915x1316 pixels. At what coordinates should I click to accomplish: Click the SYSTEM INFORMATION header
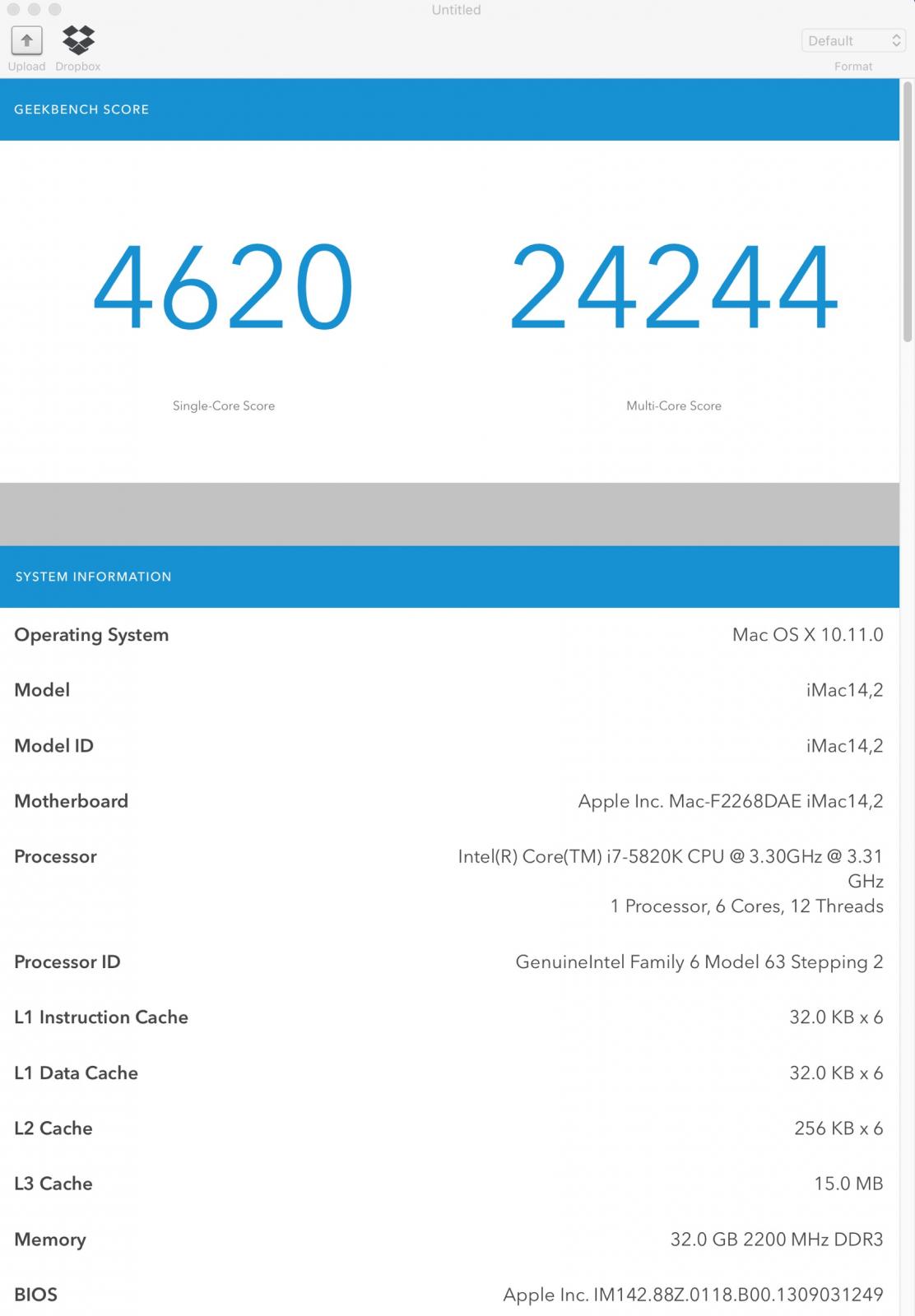point(93,577)
